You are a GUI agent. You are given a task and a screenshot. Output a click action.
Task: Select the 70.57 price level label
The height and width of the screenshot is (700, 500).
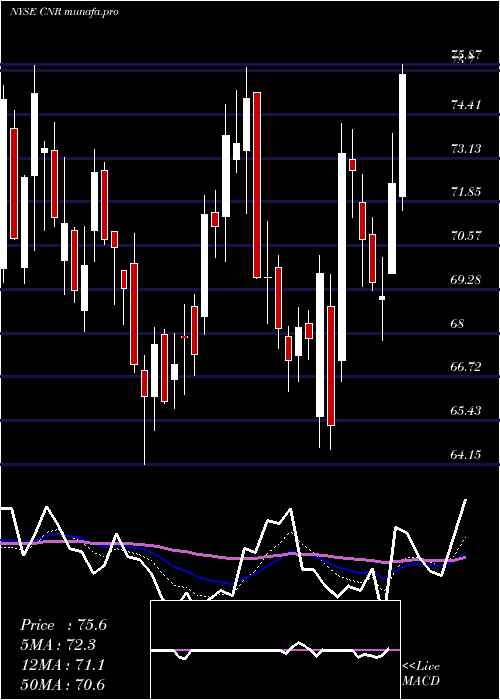click(x=466, y=236)
